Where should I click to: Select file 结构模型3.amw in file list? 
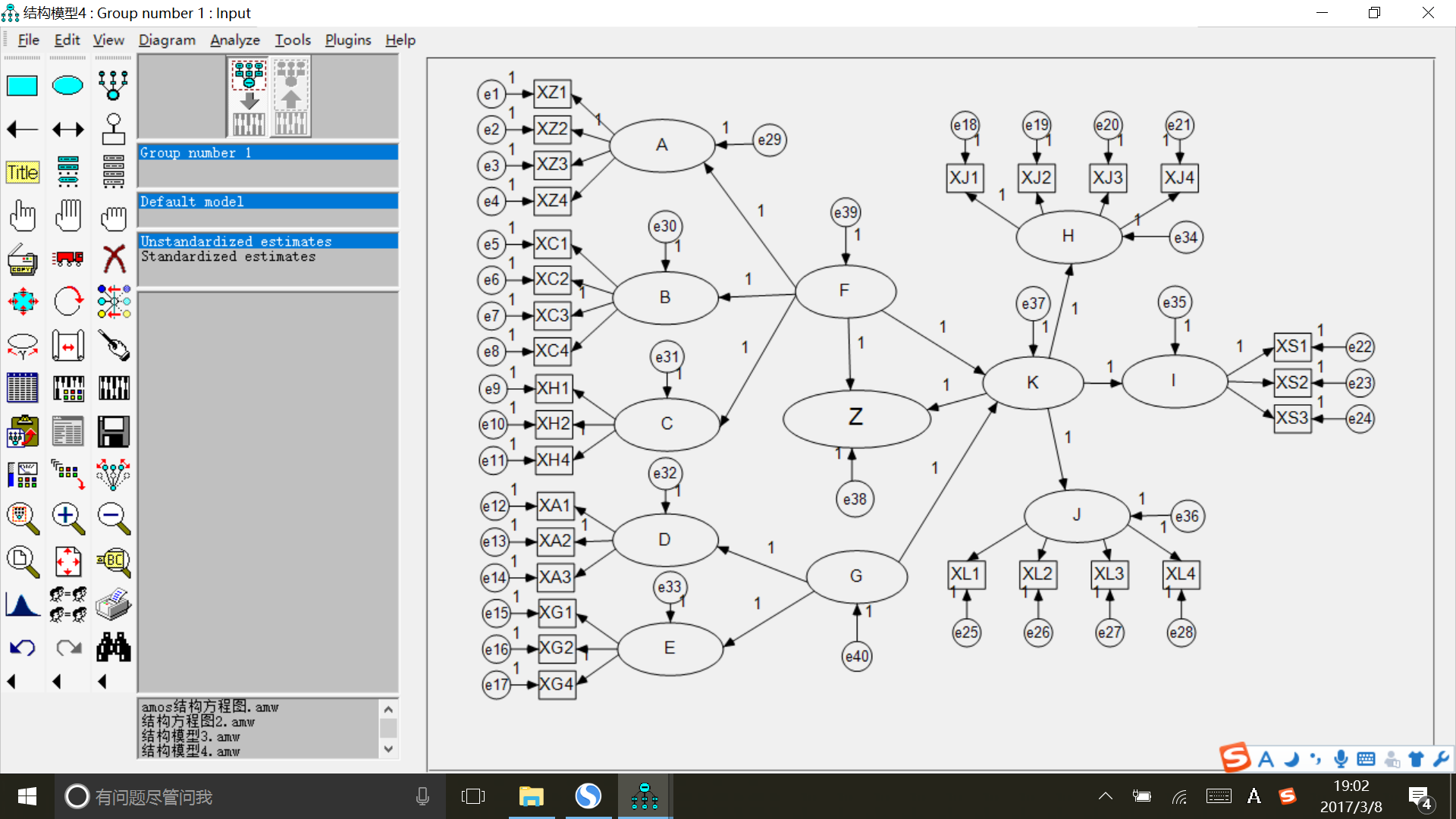pos(190,736)
